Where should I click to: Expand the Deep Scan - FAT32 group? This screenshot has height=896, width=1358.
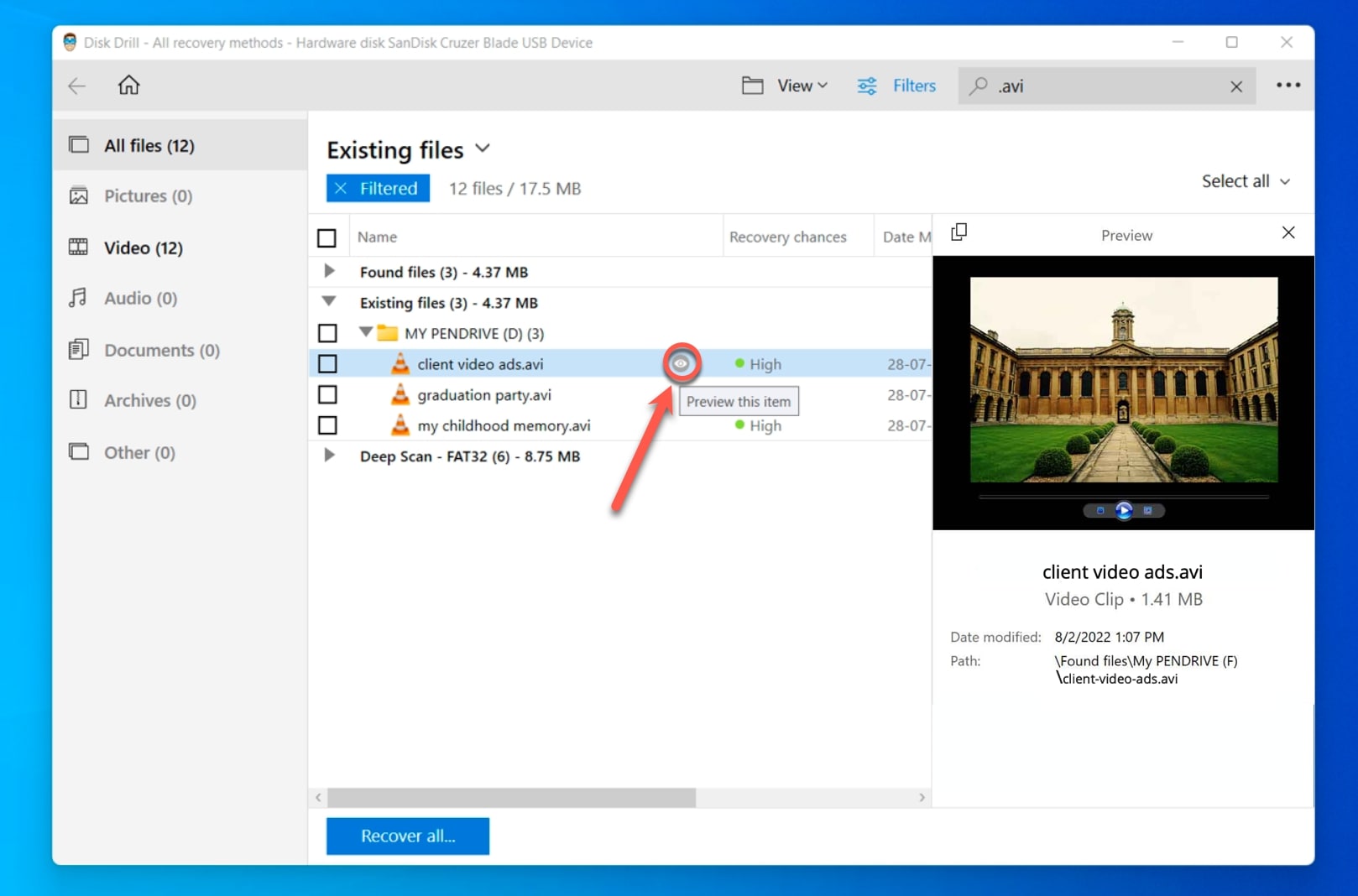click(x=329, y=456)
